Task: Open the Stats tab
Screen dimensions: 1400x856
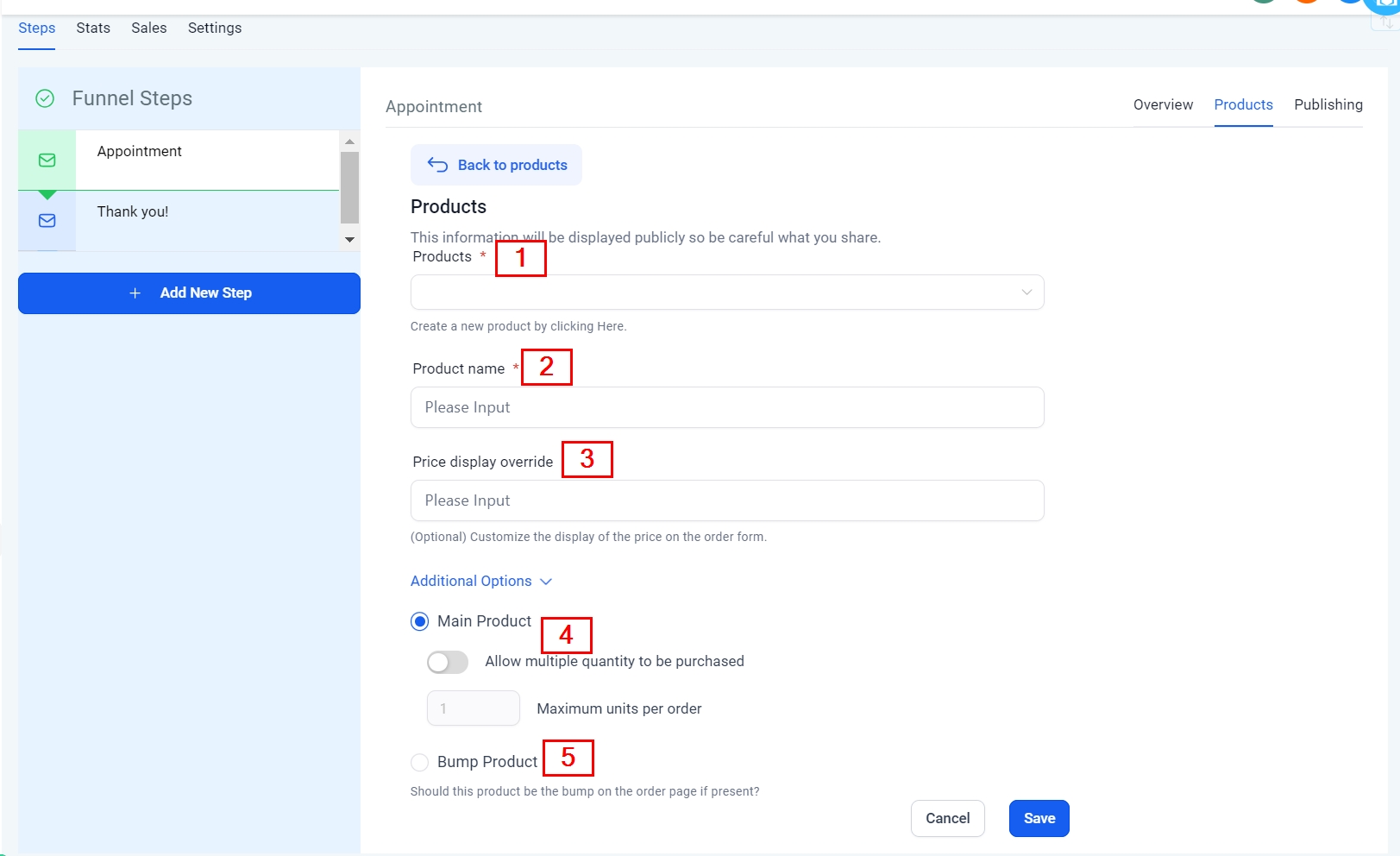Action: pos(93,28)
